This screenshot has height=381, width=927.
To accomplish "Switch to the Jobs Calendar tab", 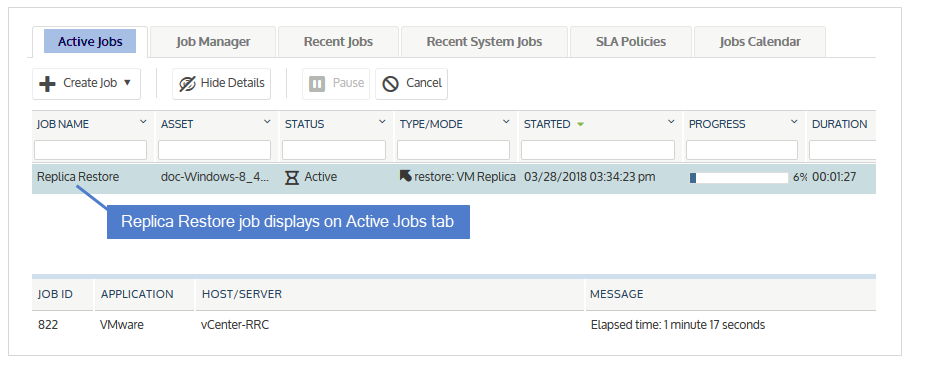I will pos(760,41).
